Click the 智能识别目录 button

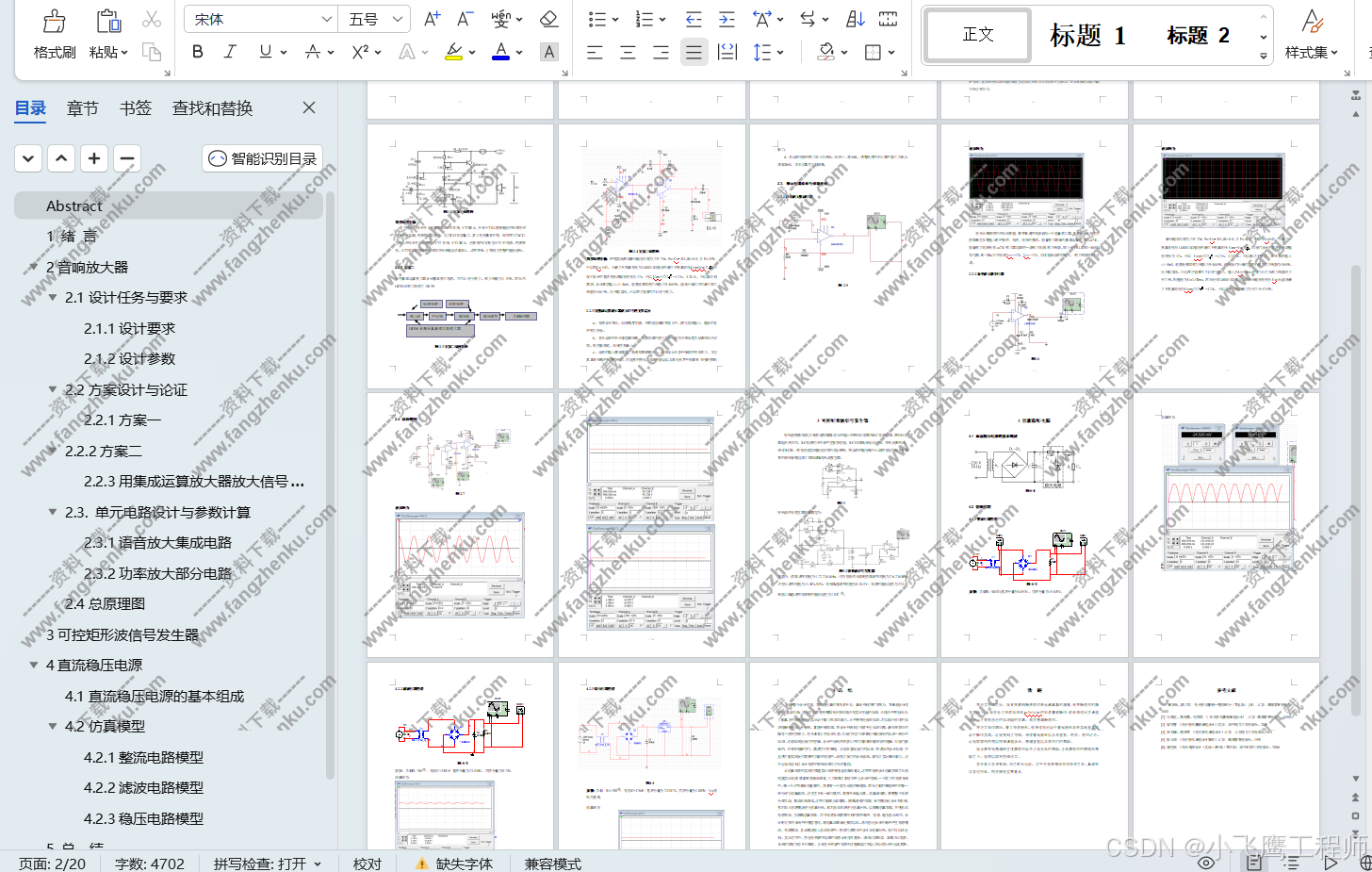point(263,158)
